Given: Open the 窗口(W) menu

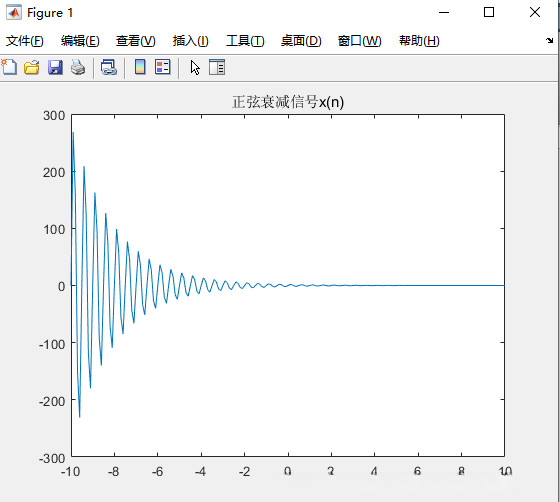Looking at the screenshot, I should click(360, 41).
